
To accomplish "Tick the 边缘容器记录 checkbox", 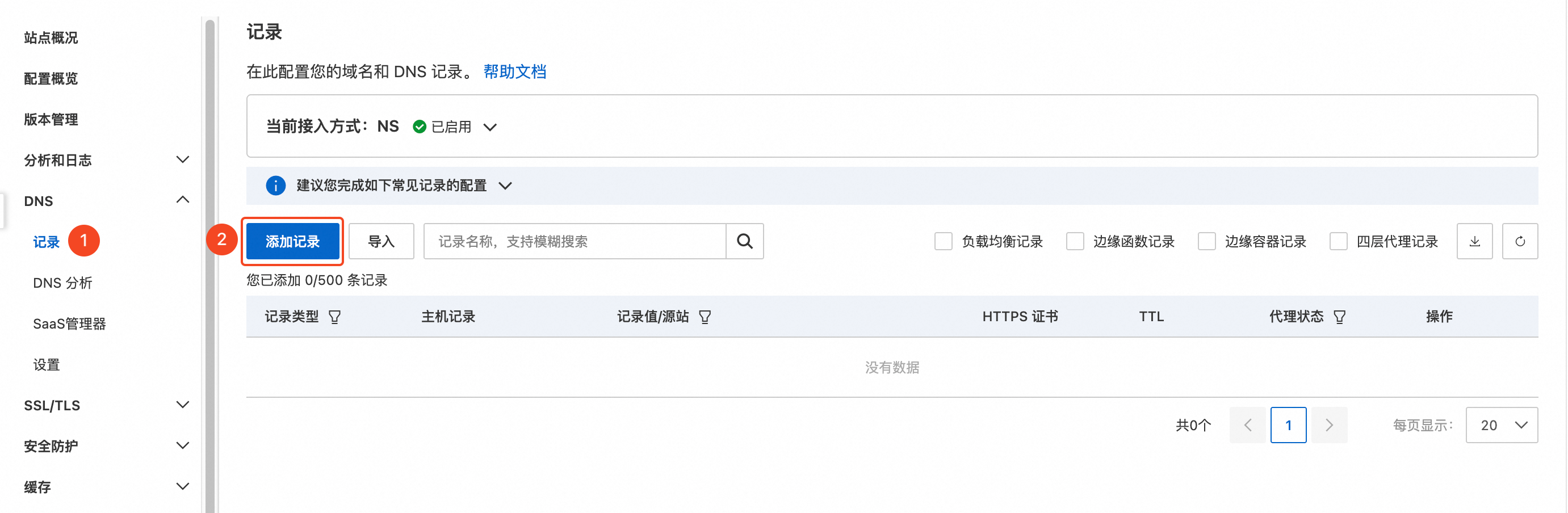I will pos(1206,241).
